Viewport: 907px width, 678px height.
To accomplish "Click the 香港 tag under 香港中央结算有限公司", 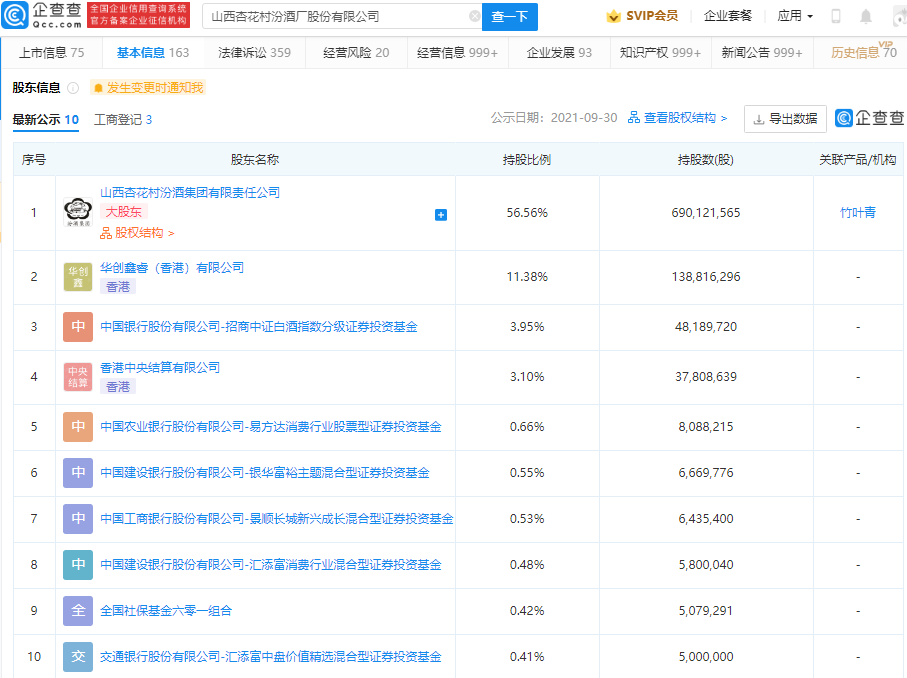I will click(x=118, y=386).
